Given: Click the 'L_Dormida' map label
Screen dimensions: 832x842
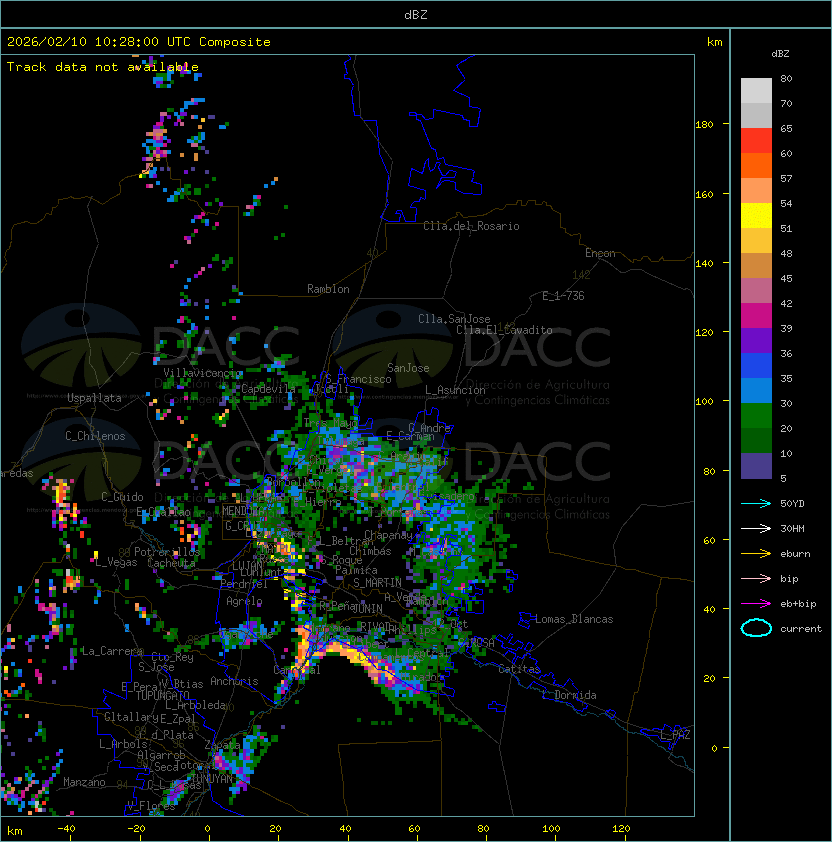Looking at the screenshot, I should (x=569, y=695).
